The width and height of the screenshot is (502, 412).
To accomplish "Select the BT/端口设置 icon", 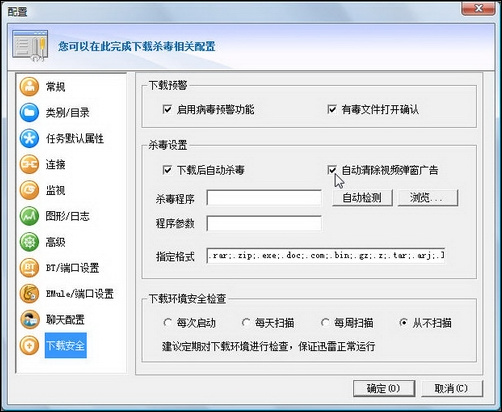I will 29,268.
